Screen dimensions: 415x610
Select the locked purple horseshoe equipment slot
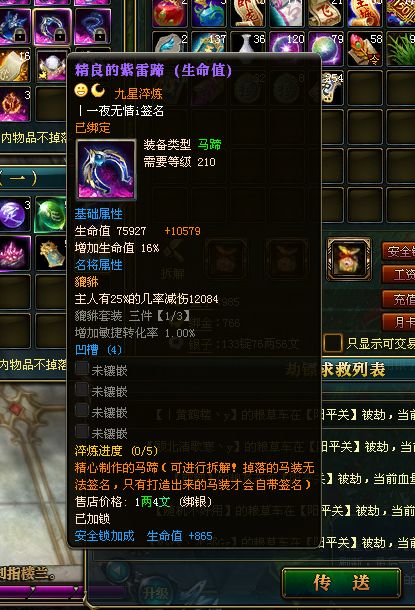point(53,27)
